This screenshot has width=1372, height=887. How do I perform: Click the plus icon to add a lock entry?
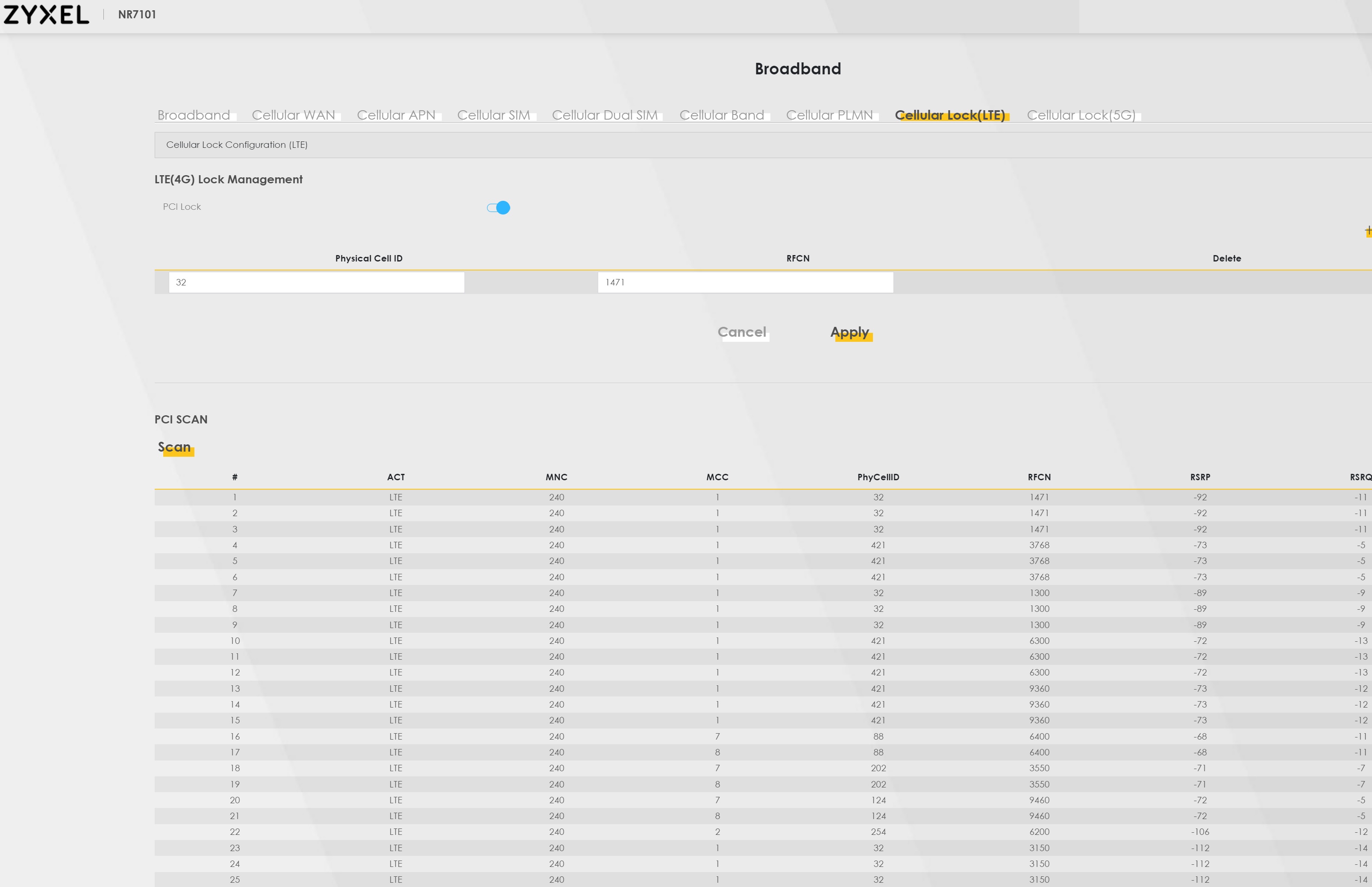click(x=1368, y=231)
